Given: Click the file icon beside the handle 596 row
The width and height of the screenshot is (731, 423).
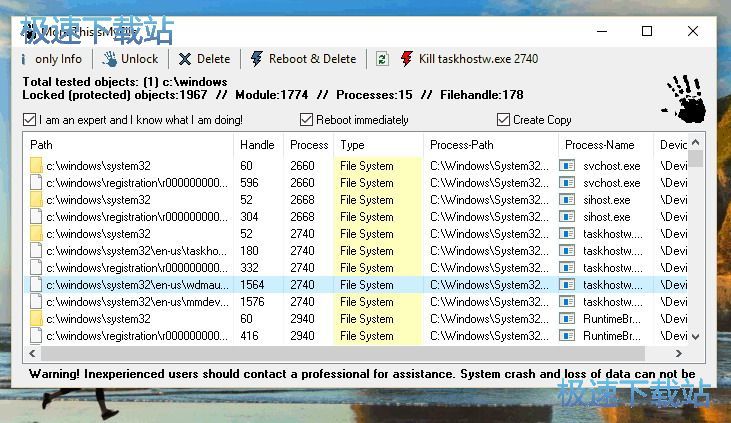Looking at the screenshot, I should 36,183.
